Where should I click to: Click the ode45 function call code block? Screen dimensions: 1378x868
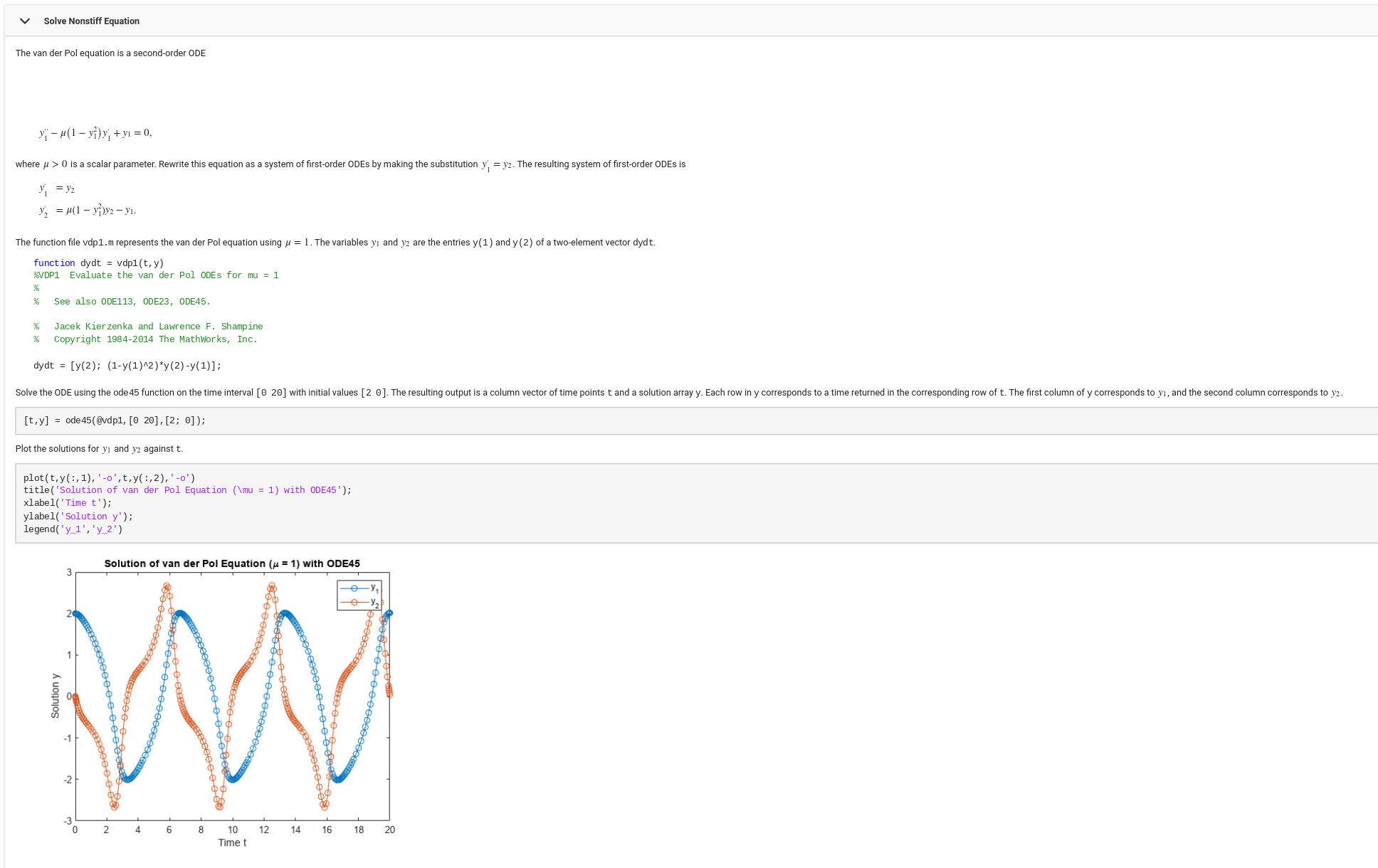click(x=114, y=420)
